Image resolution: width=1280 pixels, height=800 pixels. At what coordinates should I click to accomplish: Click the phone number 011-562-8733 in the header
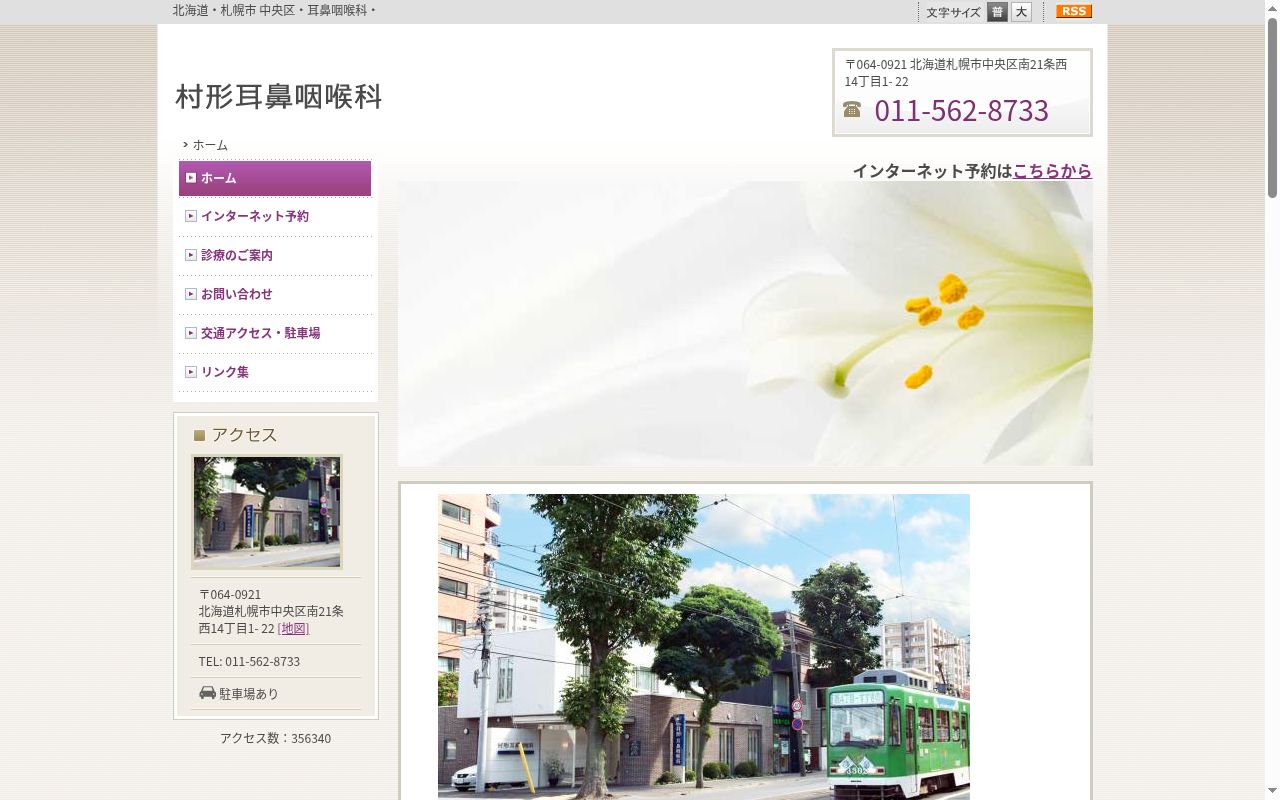(x=961, y=110)
